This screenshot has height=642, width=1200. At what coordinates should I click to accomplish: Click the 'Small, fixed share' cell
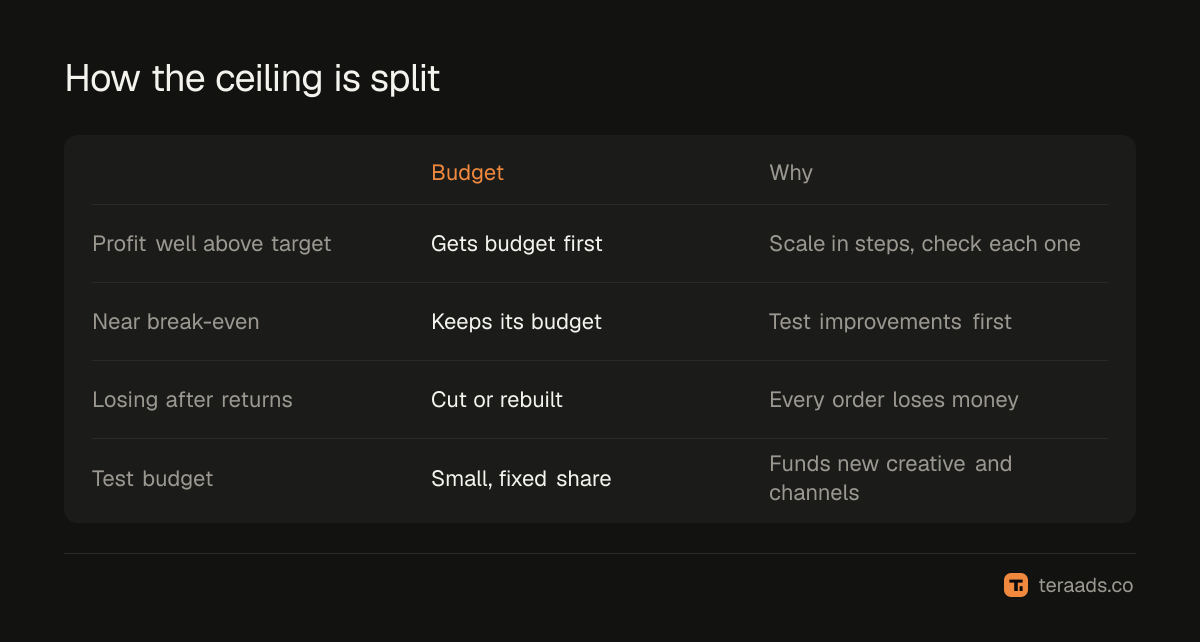point(521,478)
